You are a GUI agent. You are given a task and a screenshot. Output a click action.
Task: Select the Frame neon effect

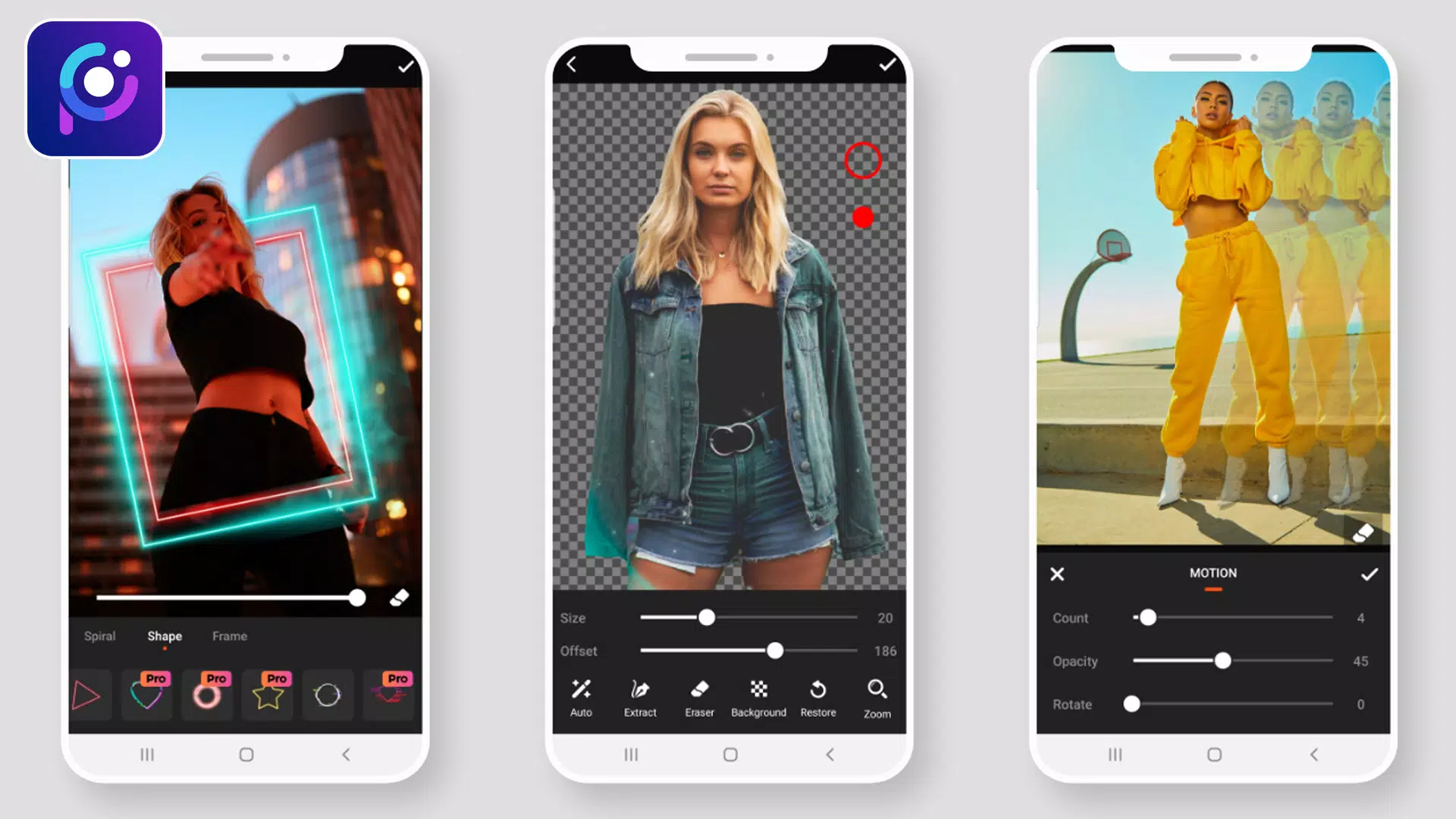click(229, 636)
